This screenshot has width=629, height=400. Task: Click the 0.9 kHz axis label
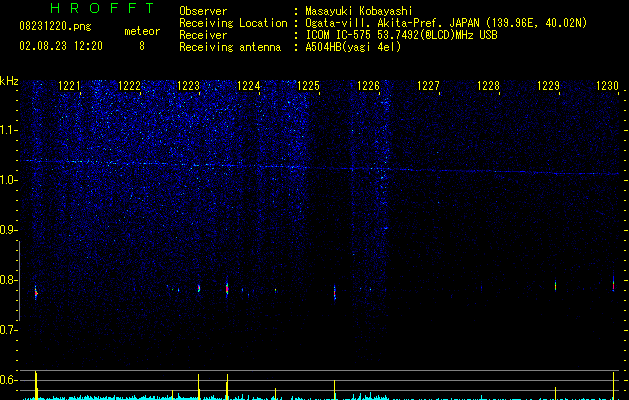pyautogui.click(x=8, y=229)
